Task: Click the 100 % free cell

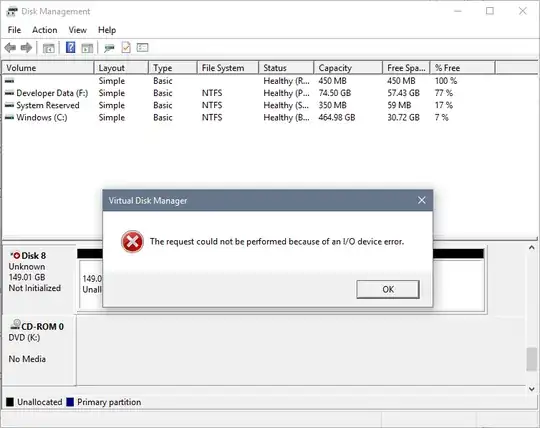Action: click(446, 81)
